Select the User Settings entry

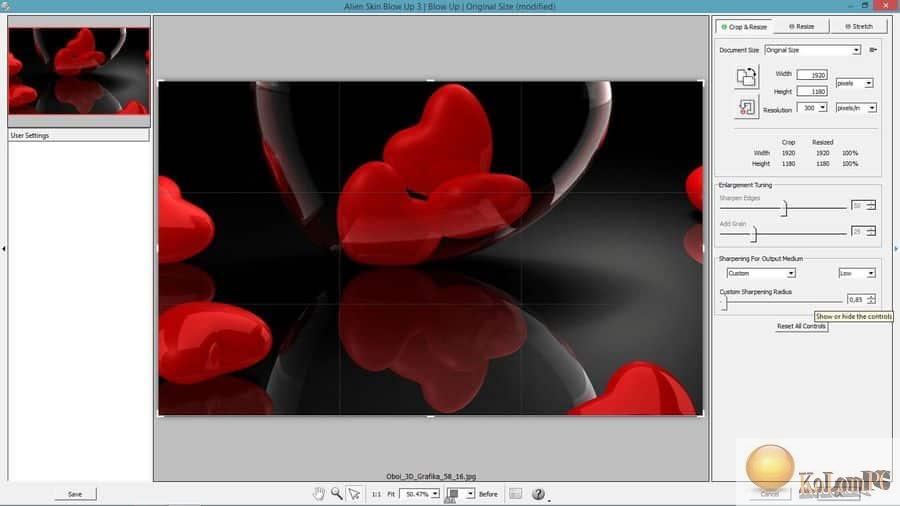79,135
